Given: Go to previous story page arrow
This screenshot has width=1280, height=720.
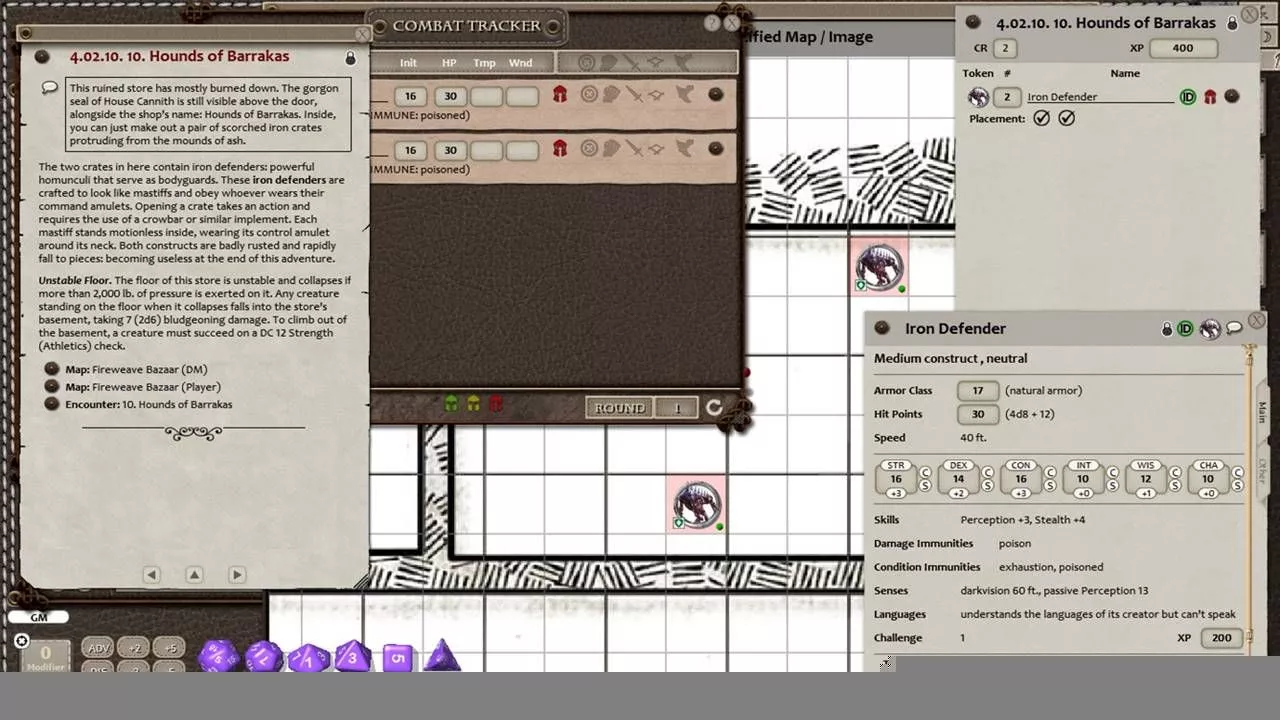Looking at the screenshot, I should click(x=151, y=574).
